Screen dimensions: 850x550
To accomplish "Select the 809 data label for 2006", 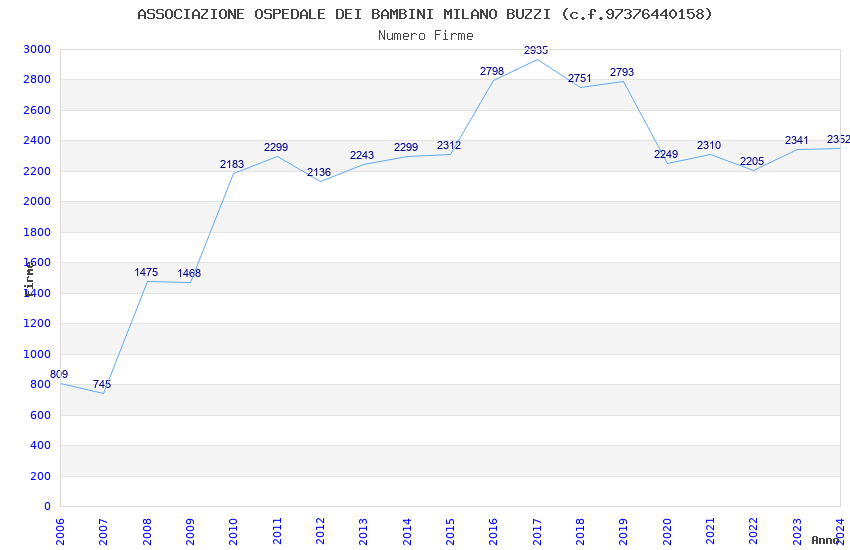I will coord(59,374).
